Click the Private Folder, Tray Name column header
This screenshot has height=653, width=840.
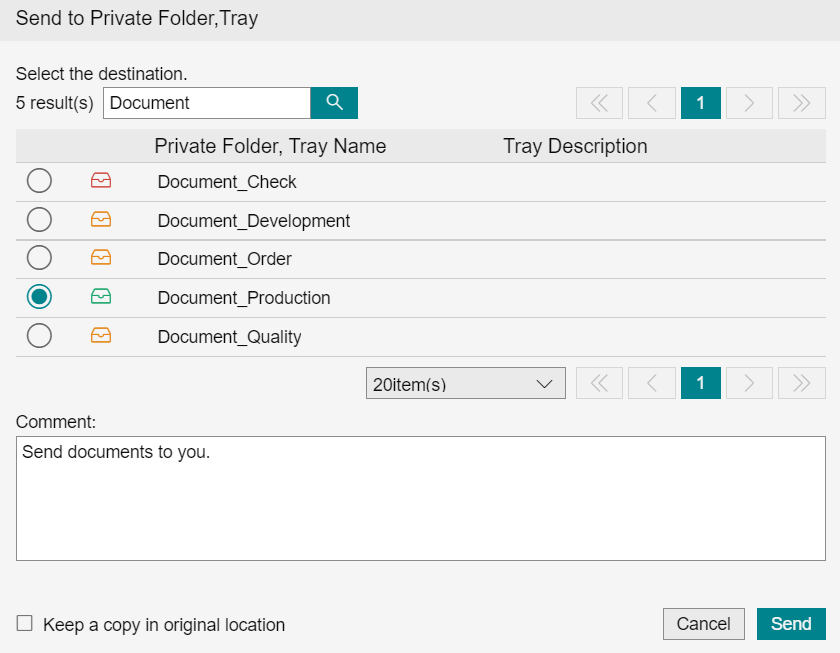point(270,146)
